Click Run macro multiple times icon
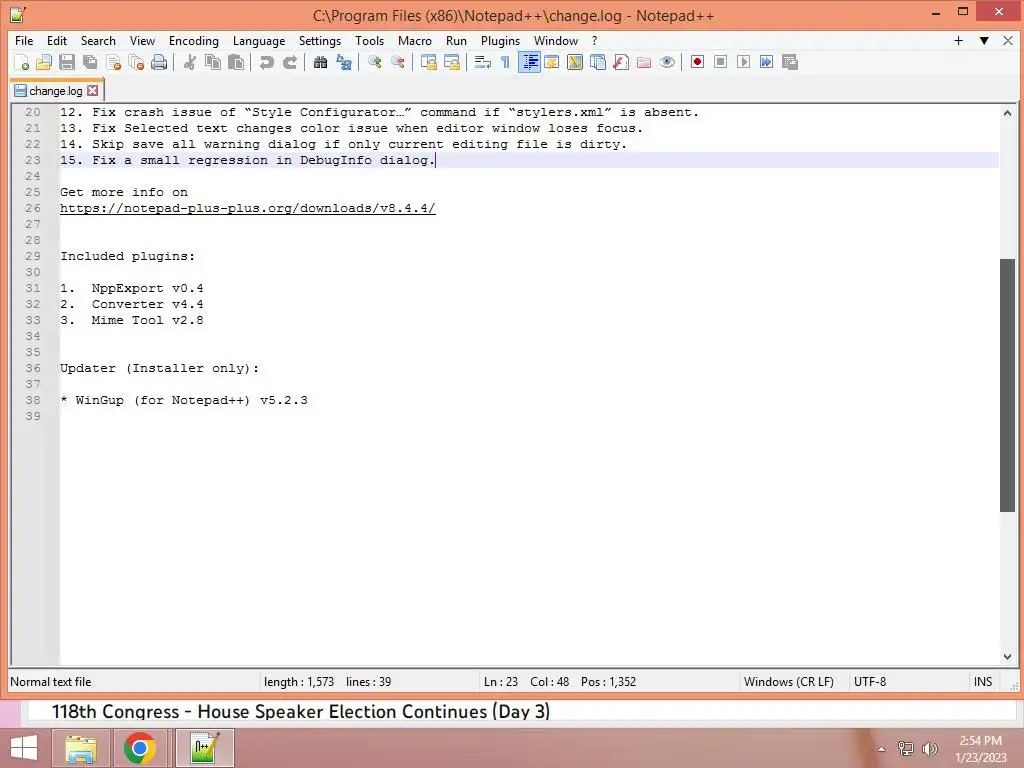Viewport: 1024px width, 768px height. point(766,62)
